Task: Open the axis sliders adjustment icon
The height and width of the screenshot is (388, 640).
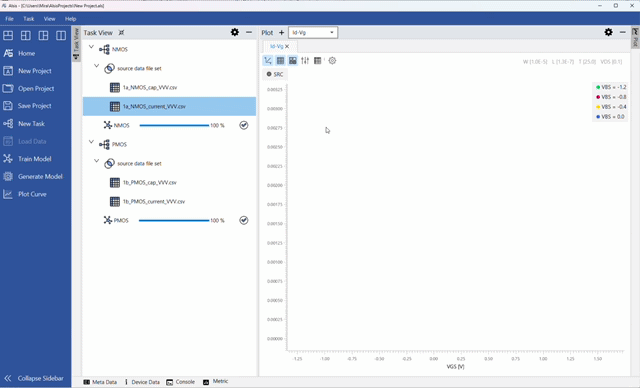Action: click(x=305, y=61)
